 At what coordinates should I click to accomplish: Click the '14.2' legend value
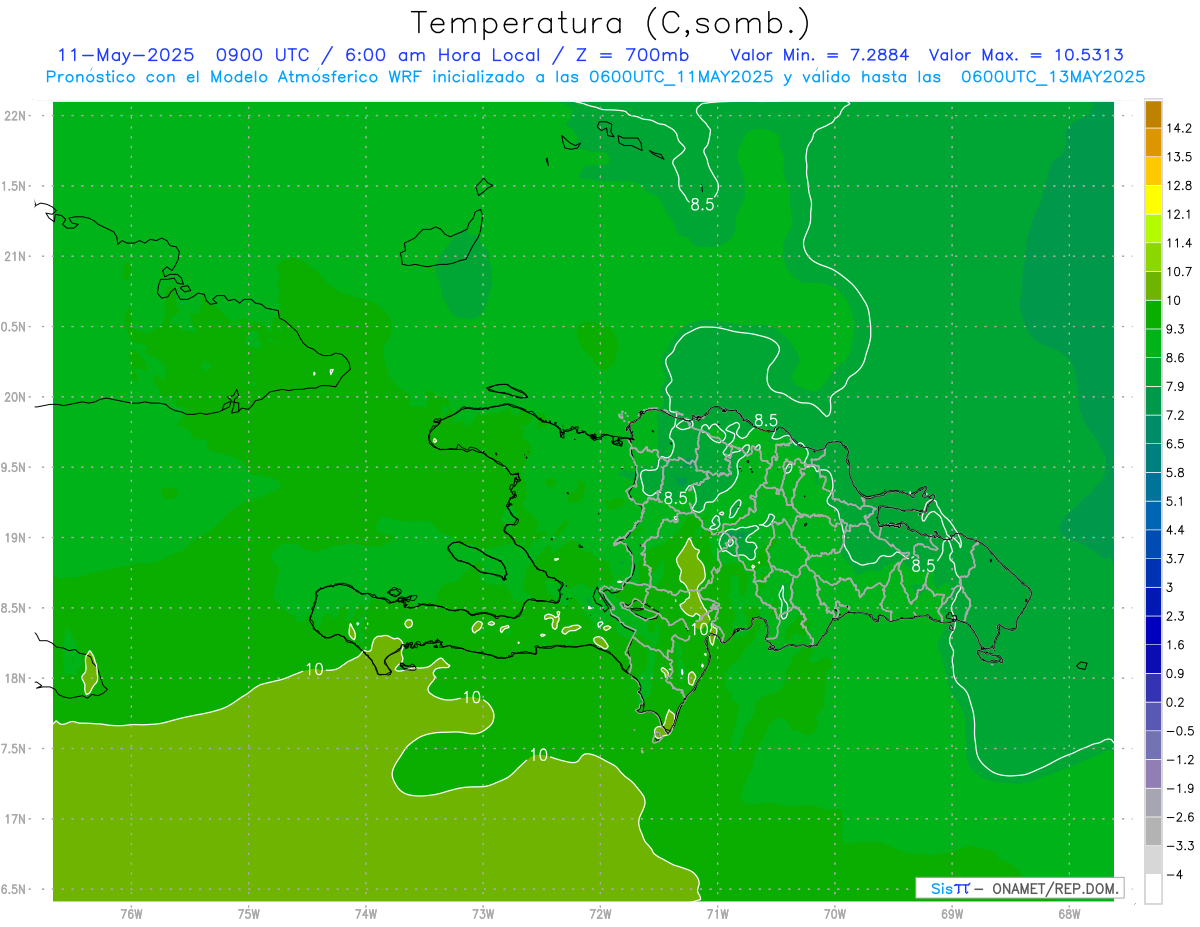tap(1180, 128)
